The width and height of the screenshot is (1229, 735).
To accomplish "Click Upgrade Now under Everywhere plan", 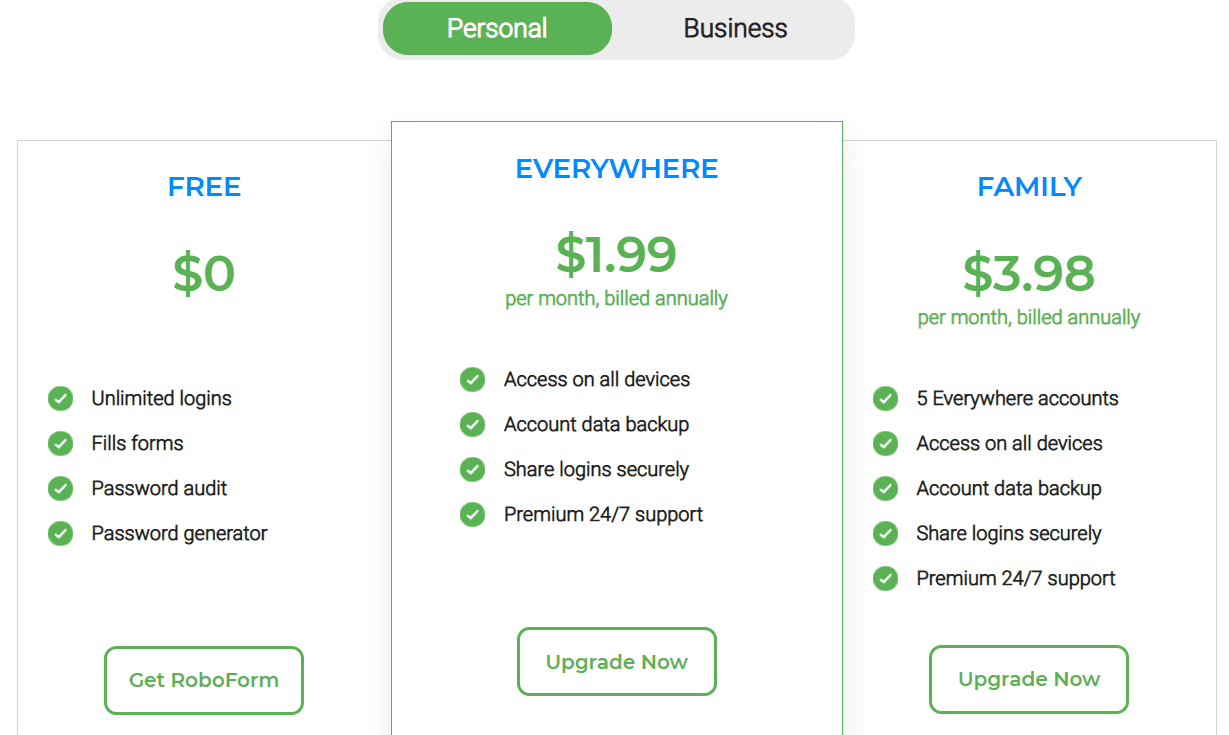I will 617,662.
